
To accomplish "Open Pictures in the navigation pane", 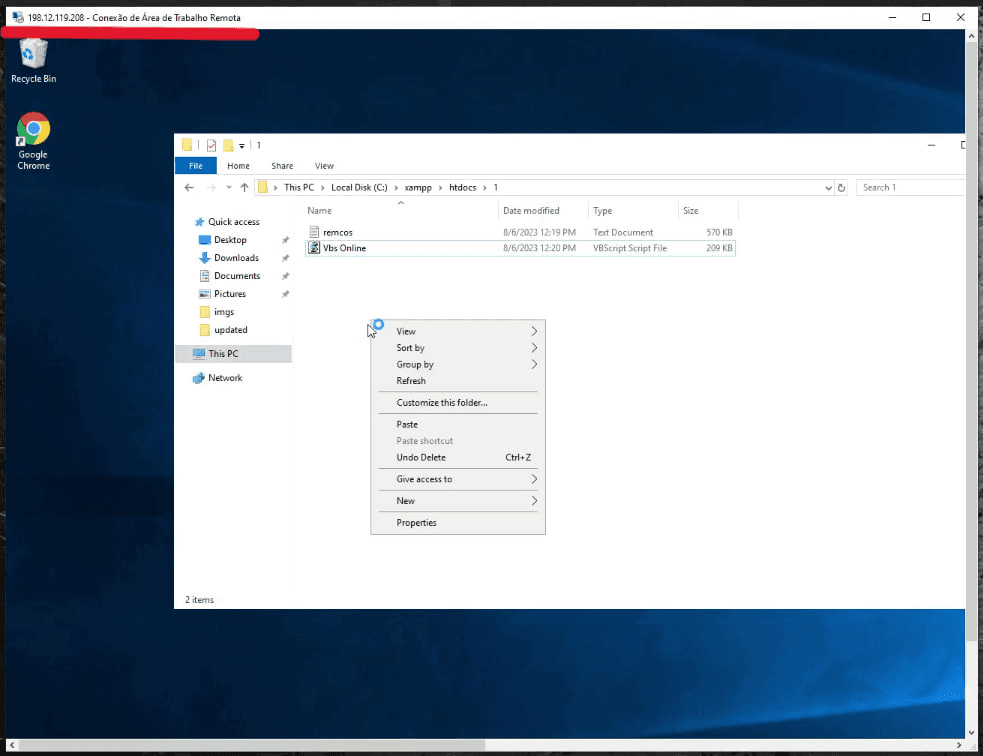I will coord(229,294).
